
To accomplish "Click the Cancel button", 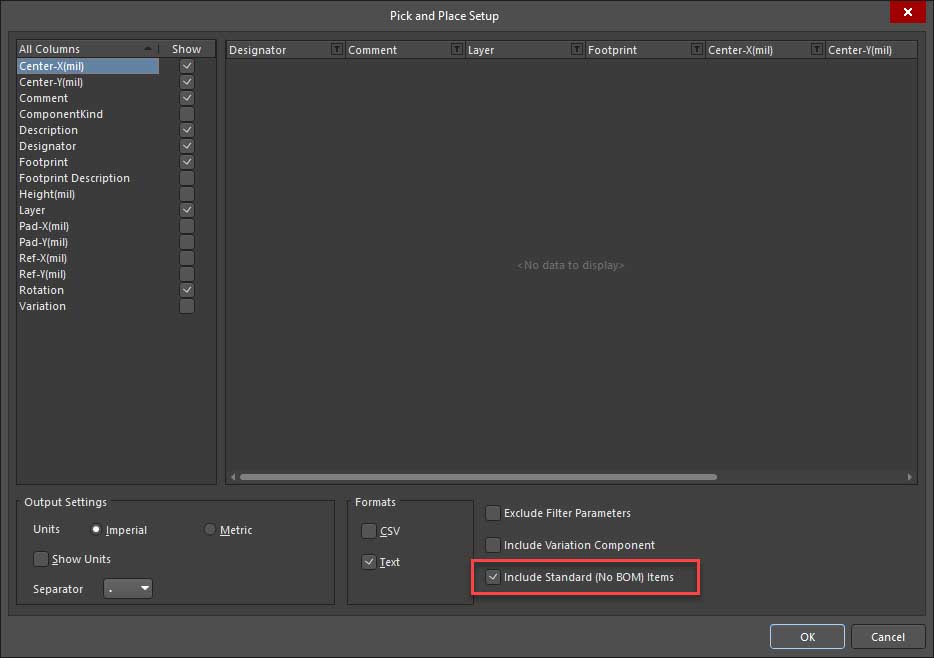I will (887, 637).
